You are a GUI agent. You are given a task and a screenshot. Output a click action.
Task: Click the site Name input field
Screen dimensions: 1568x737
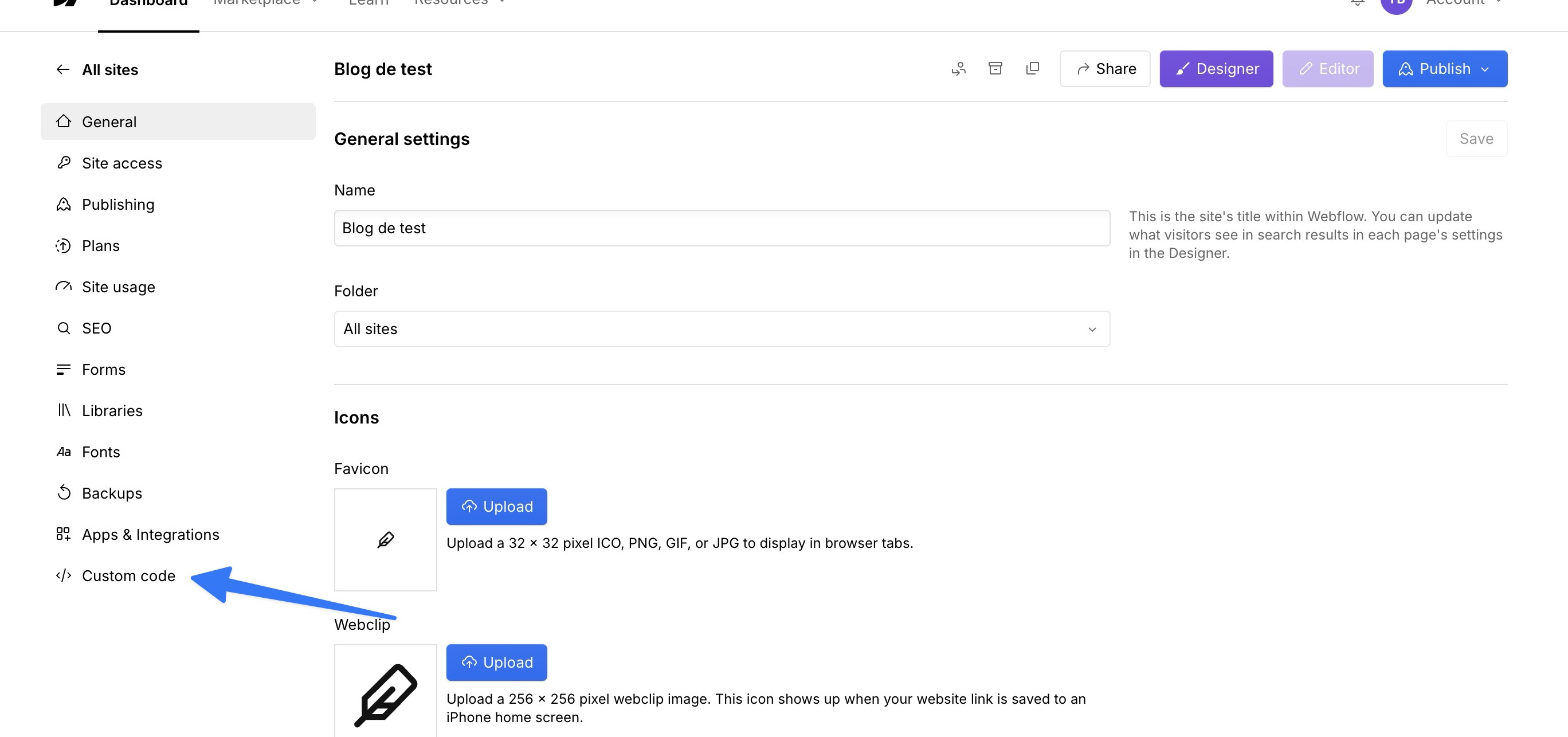point(722,228)
